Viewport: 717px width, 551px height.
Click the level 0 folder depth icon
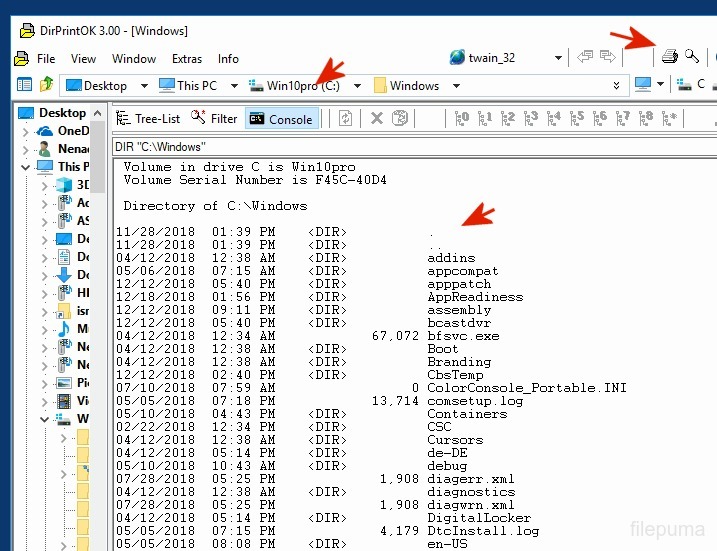coord(462,118)
